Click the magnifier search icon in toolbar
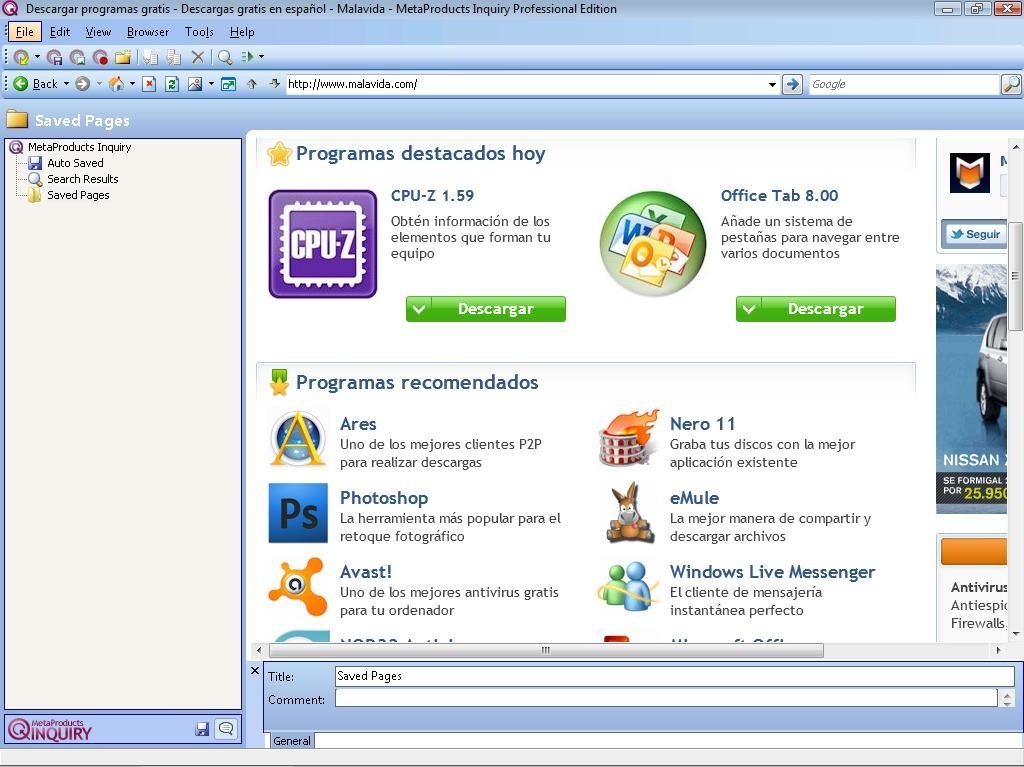This screenshot has width=1024, height=767. pyautogui.click(x=225, y=57)
